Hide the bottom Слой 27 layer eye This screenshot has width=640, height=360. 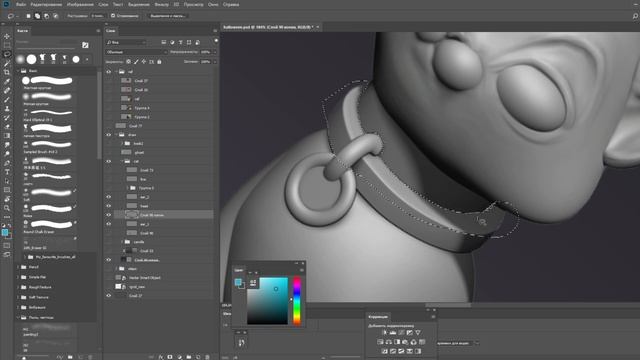(109, 296)
